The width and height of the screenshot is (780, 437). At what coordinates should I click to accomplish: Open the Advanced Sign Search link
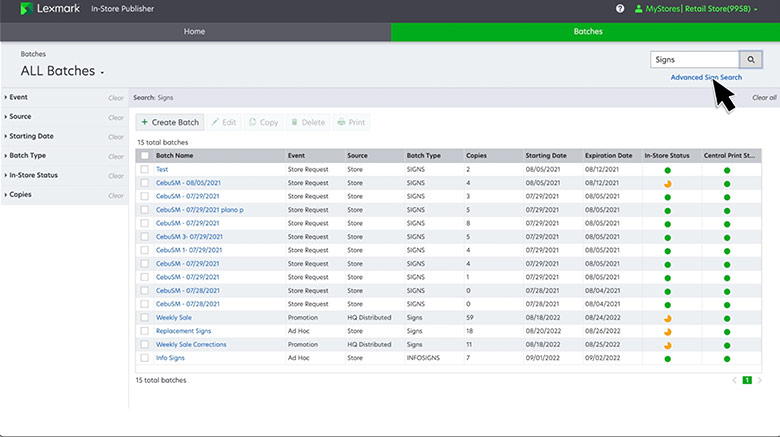pos(705,77)
